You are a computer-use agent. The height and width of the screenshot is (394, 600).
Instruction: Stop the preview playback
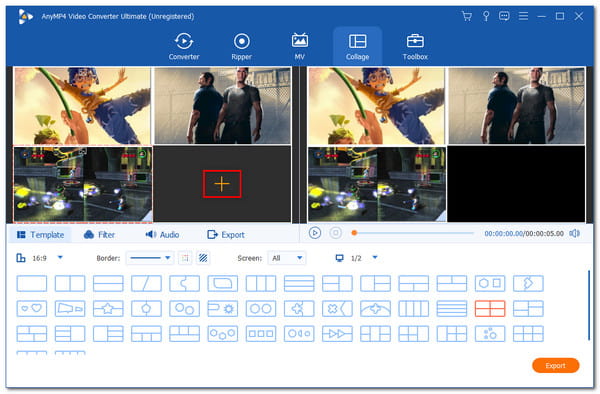pyautogui.click(x=336, y=233)
